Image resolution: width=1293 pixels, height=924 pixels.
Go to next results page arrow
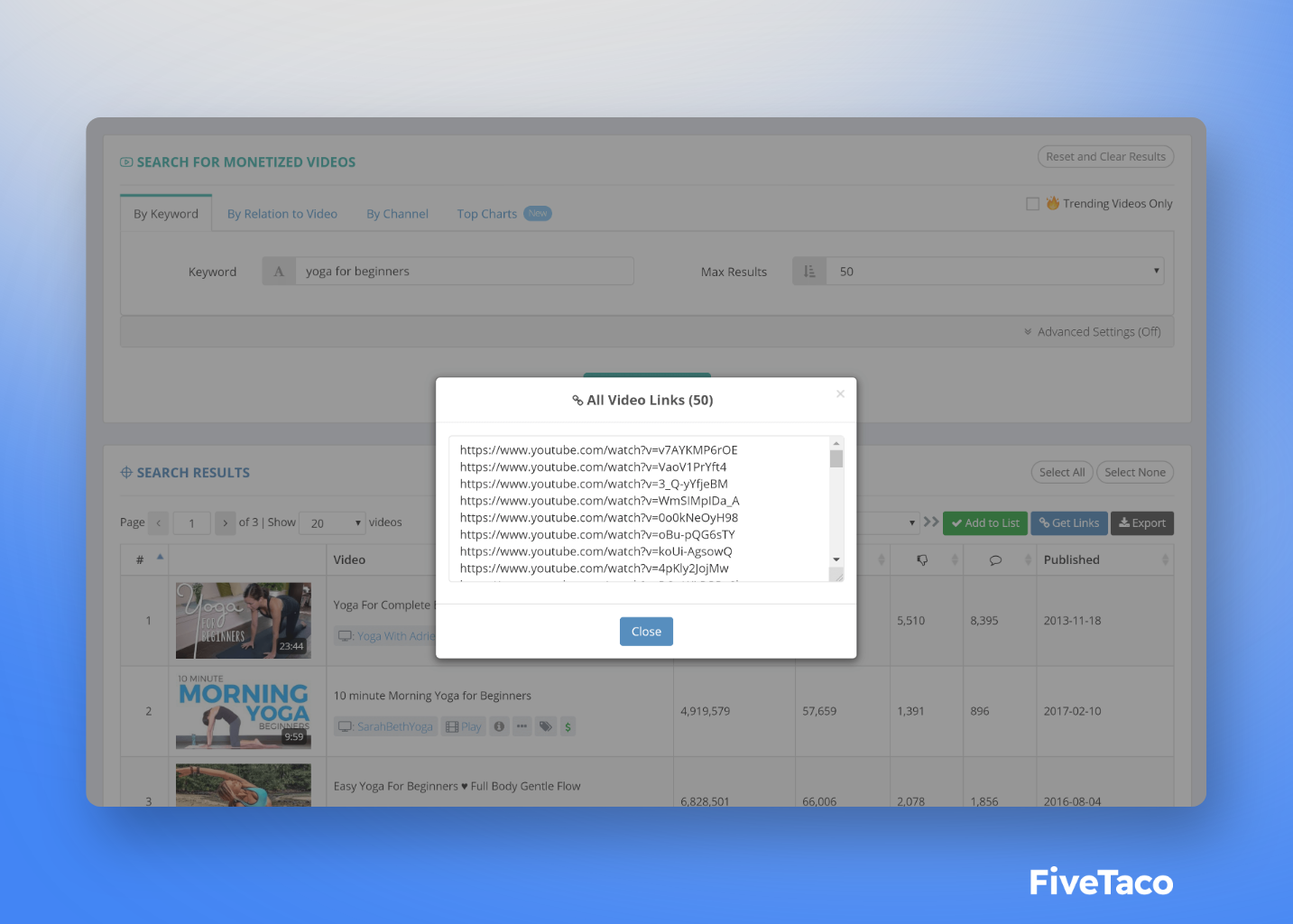click(x=225, y=523)
